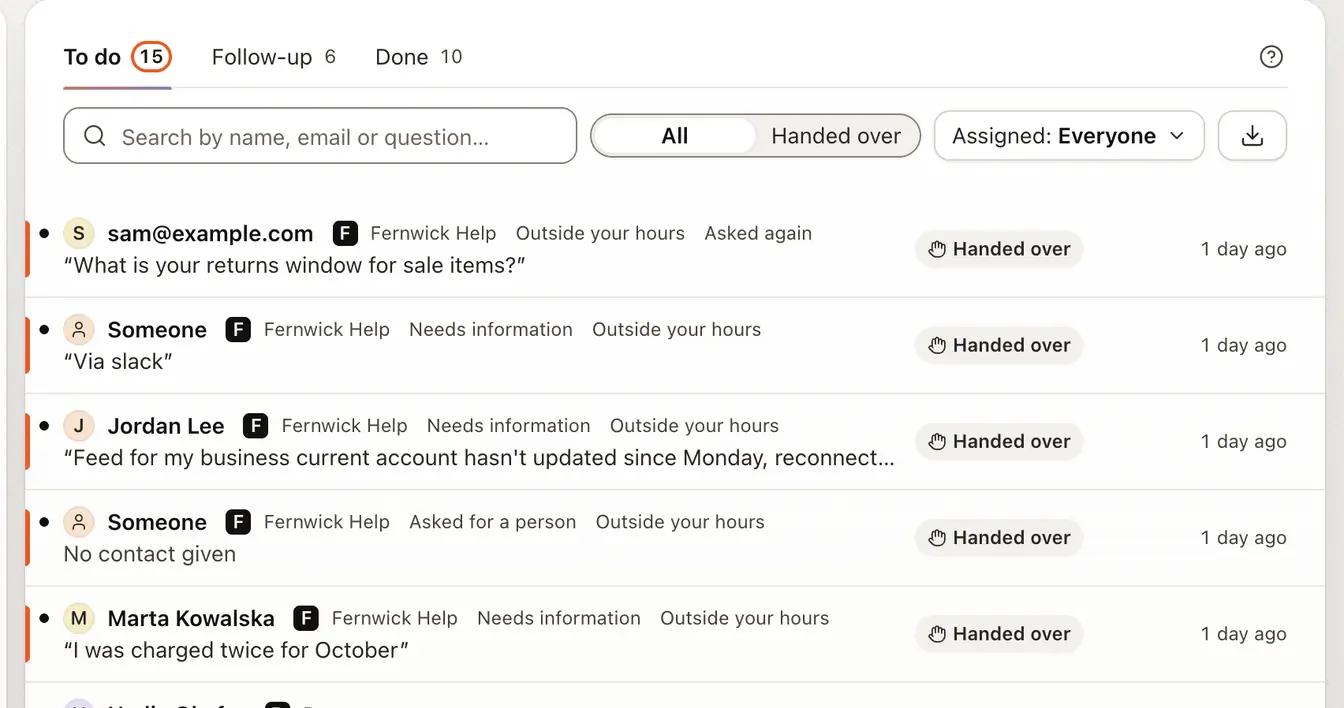This screenshot has height=708, width=1344.
Task: Open the "No contact given" message text
Action: (150, 554)
